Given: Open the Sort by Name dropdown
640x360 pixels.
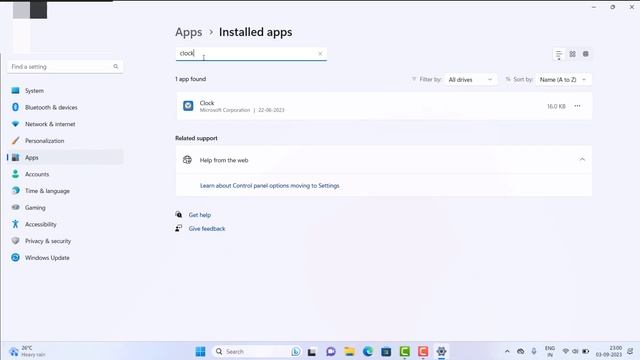Looking at the screenshot, I should point(563,80).
